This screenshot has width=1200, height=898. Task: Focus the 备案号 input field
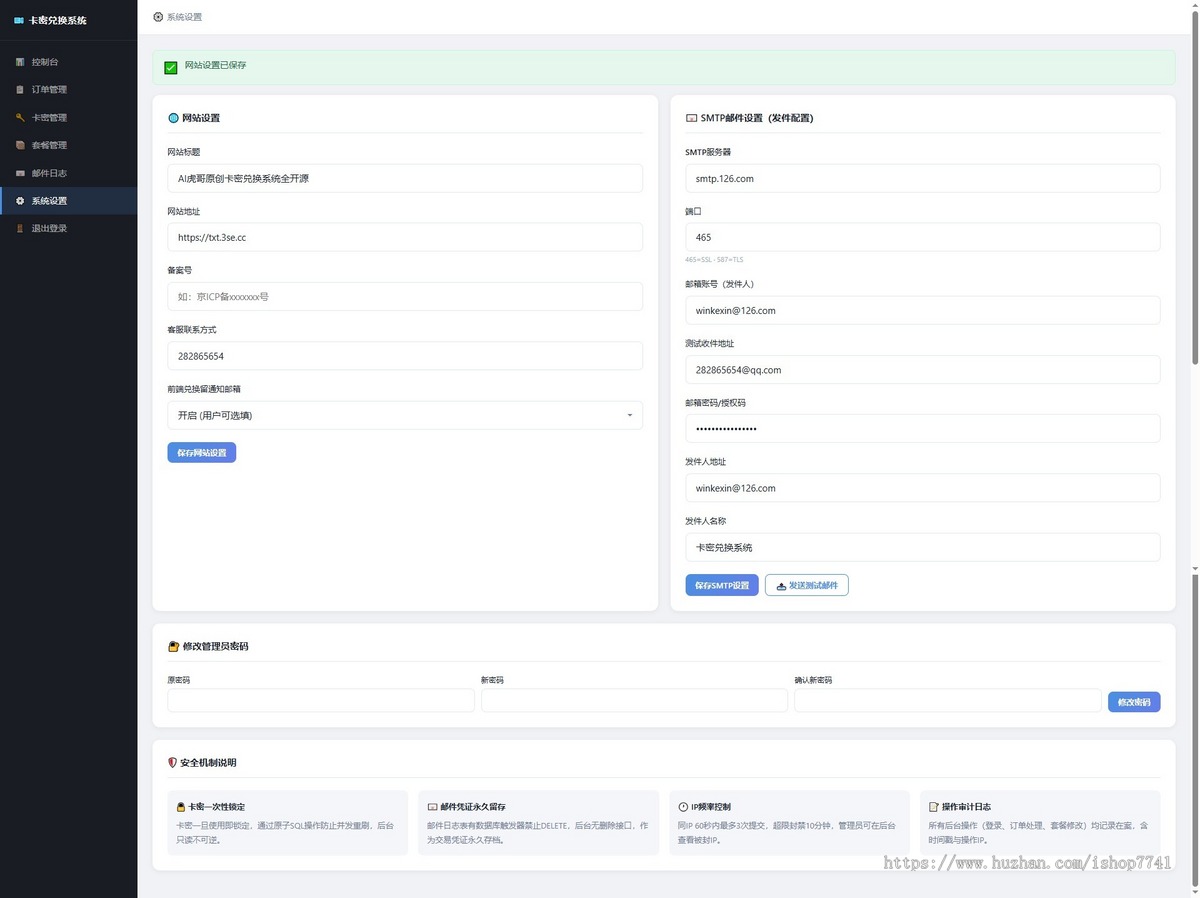pos(405,296)
